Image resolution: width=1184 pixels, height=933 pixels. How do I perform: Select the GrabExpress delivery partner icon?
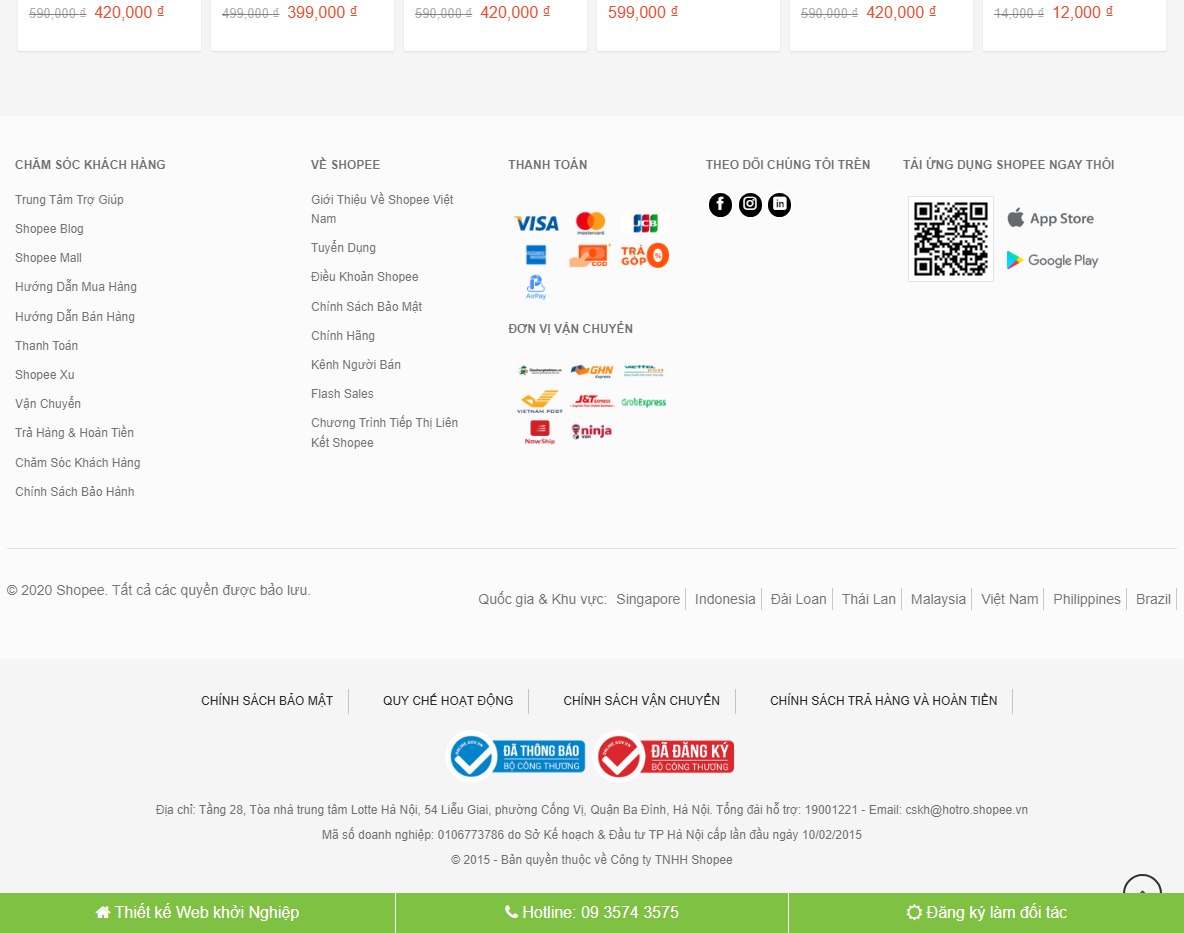[x=644, y=401]
